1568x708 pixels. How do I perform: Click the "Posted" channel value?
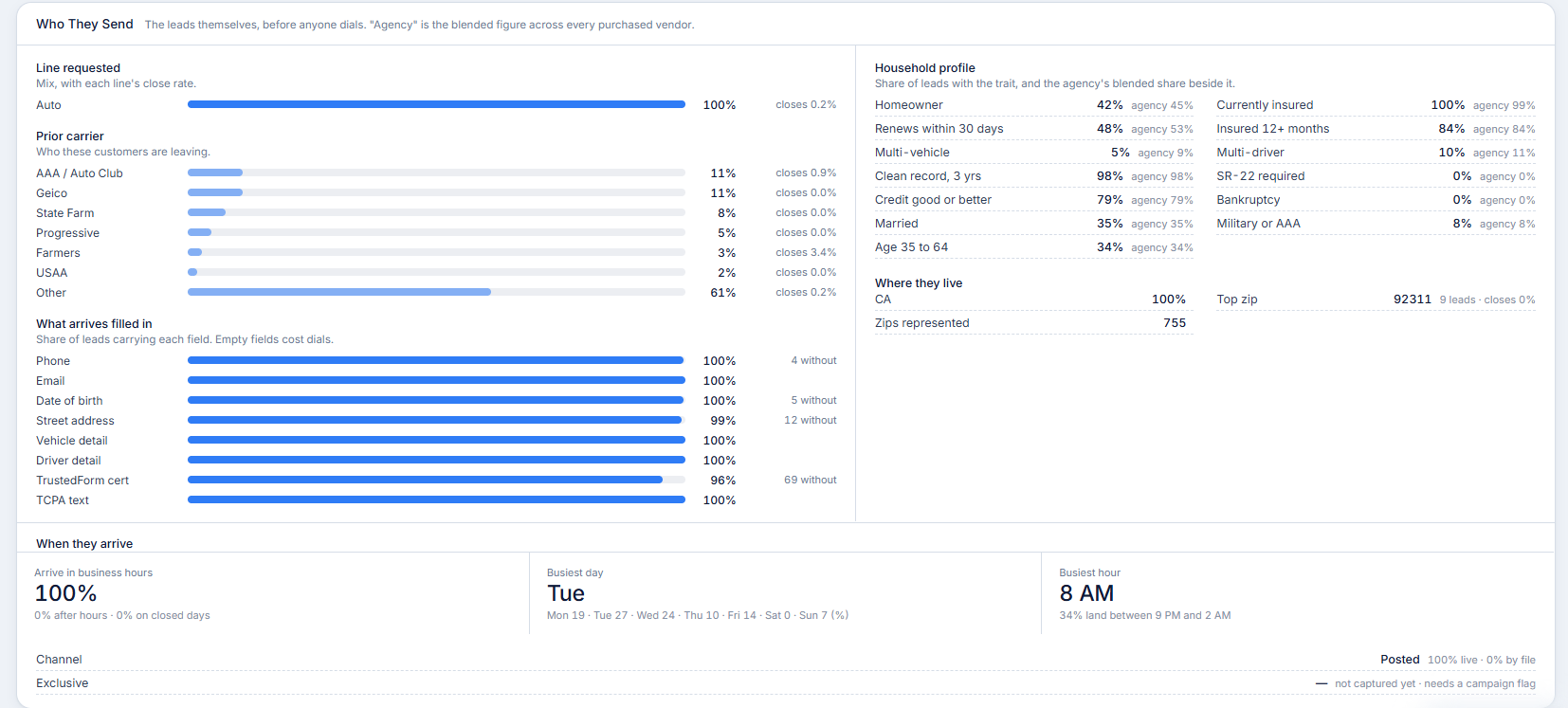pyautogui.click(x=1400, y=660)
